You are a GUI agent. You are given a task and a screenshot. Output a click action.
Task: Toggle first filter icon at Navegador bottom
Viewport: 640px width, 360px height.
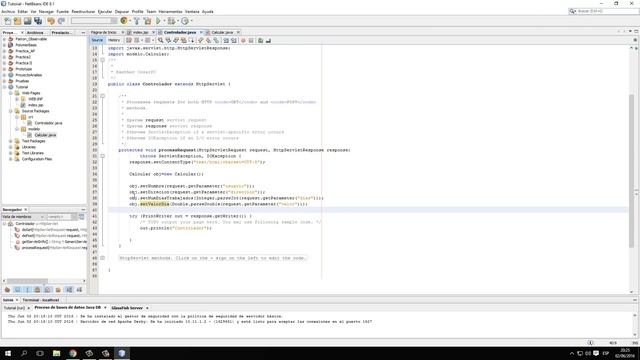(x=7, y=289)
